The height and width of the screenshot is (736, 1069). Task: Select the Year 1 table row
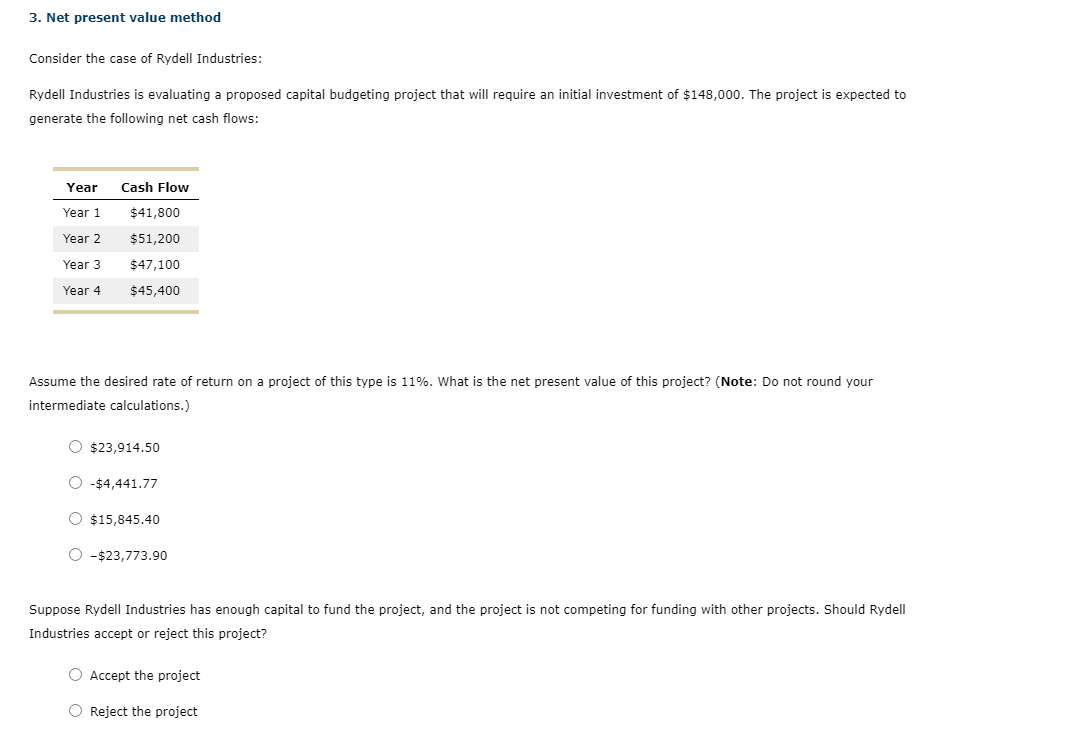click(x=125, y=212)
